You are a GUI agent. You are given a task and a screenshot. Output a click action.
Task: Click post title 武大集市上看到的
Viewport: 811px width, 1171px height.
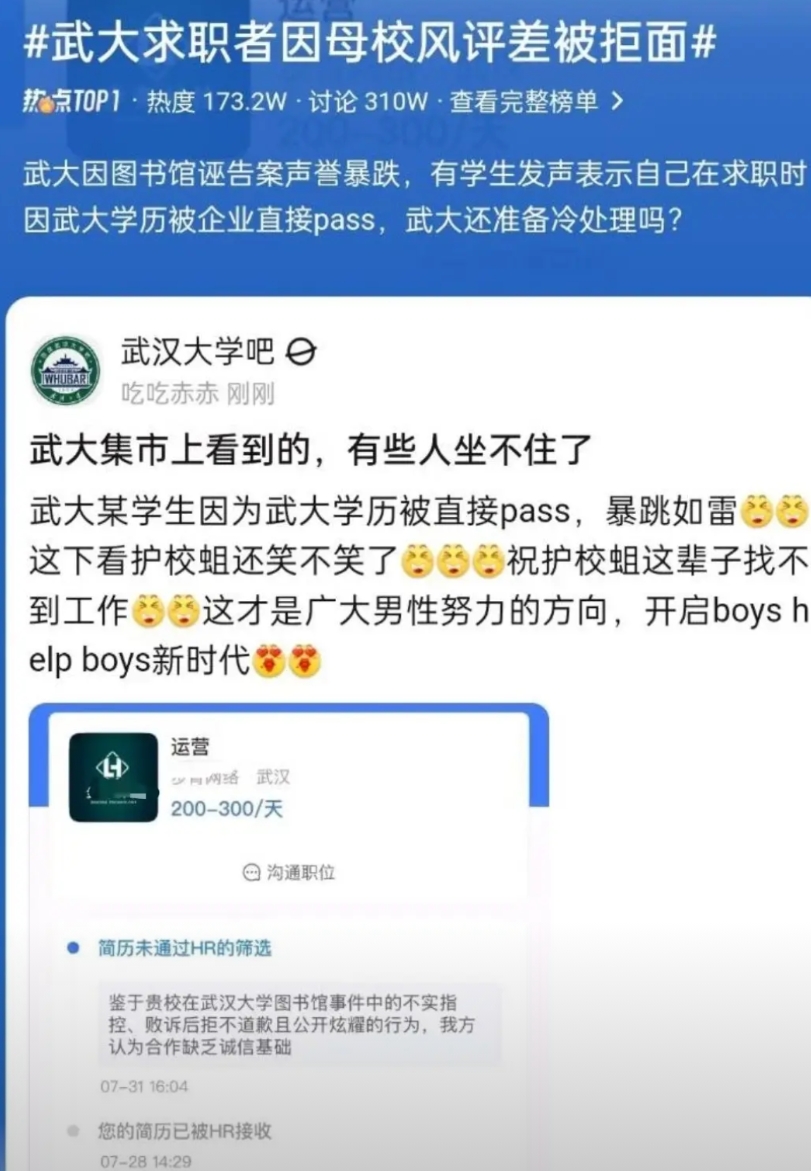(x=170, y=450)
